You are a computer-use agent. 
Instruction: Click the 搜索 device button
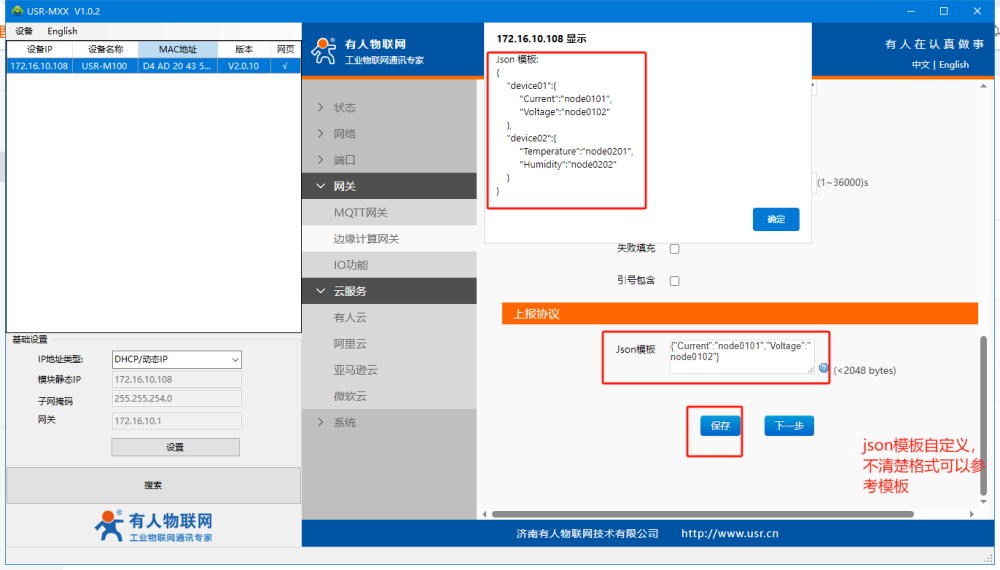tap(153, 485)
